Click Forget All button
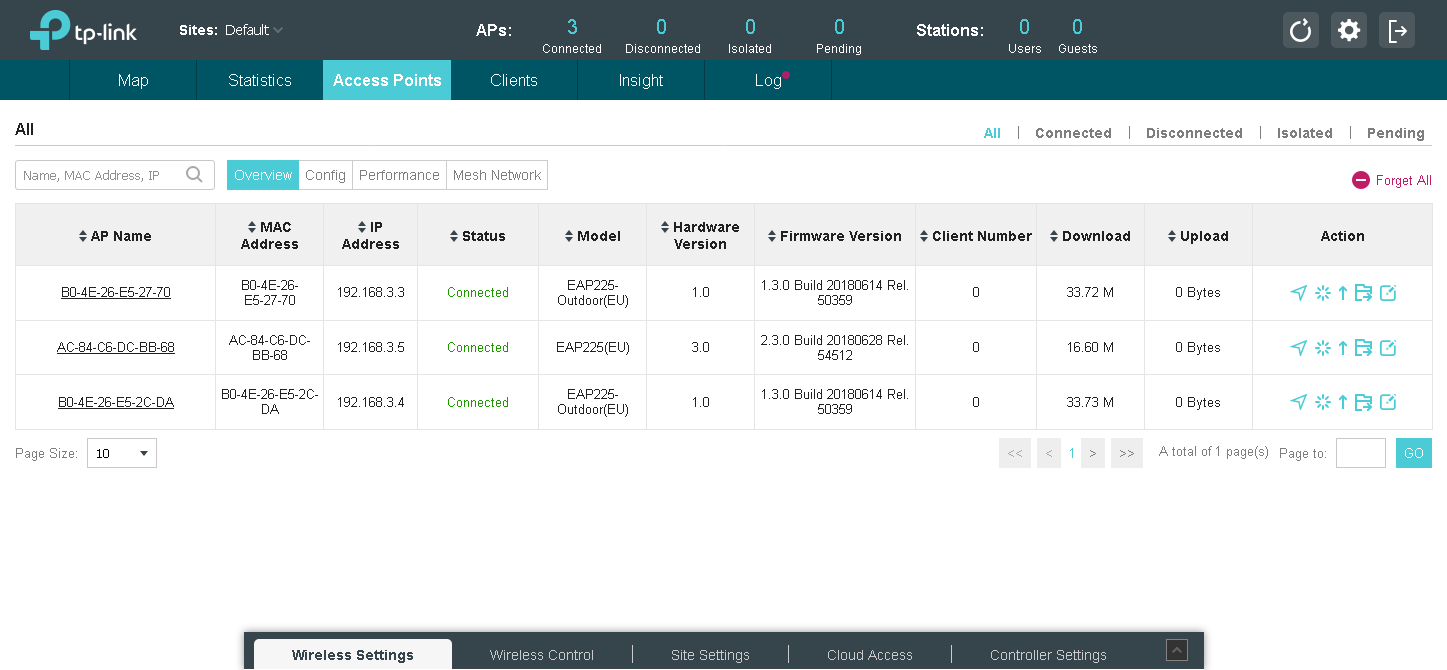The width and height of the screenshot is (1447, 670). pos(1392,180)
